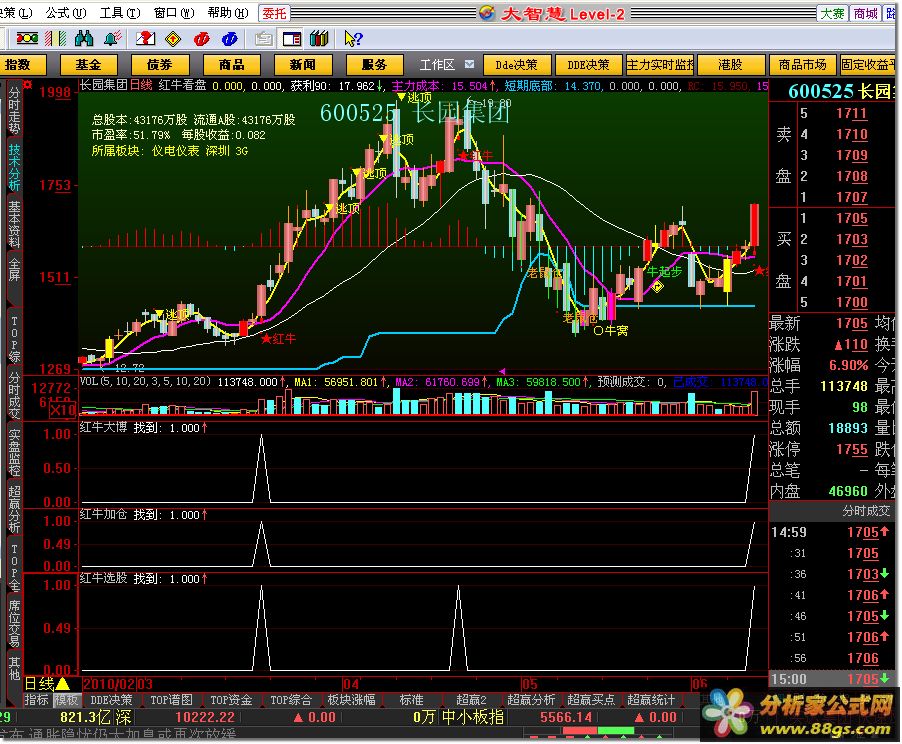Click the red circular info icon
902x744 pixels.
[201, 39]
